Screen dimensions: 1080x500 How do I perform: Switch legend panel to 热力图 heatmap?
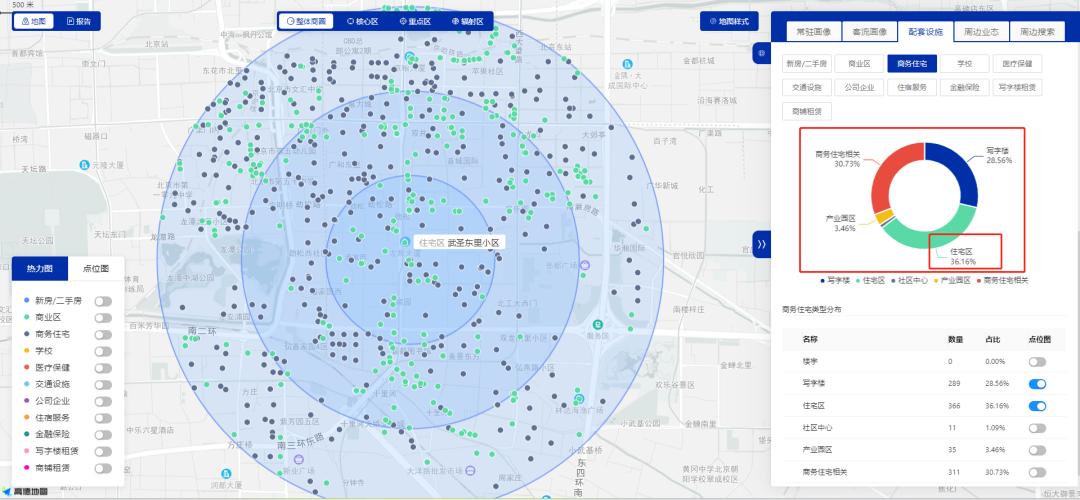click(40, 269)
